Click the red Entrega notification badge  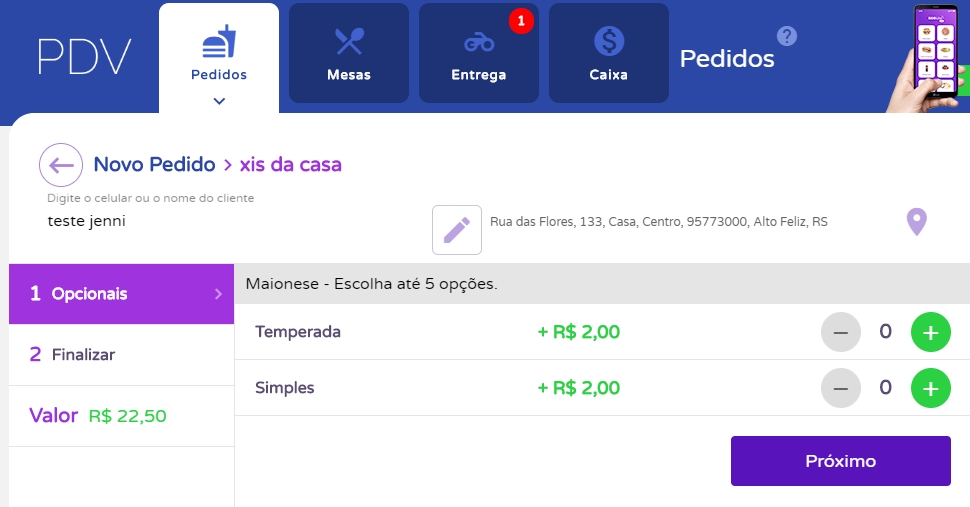pos(521,21)
